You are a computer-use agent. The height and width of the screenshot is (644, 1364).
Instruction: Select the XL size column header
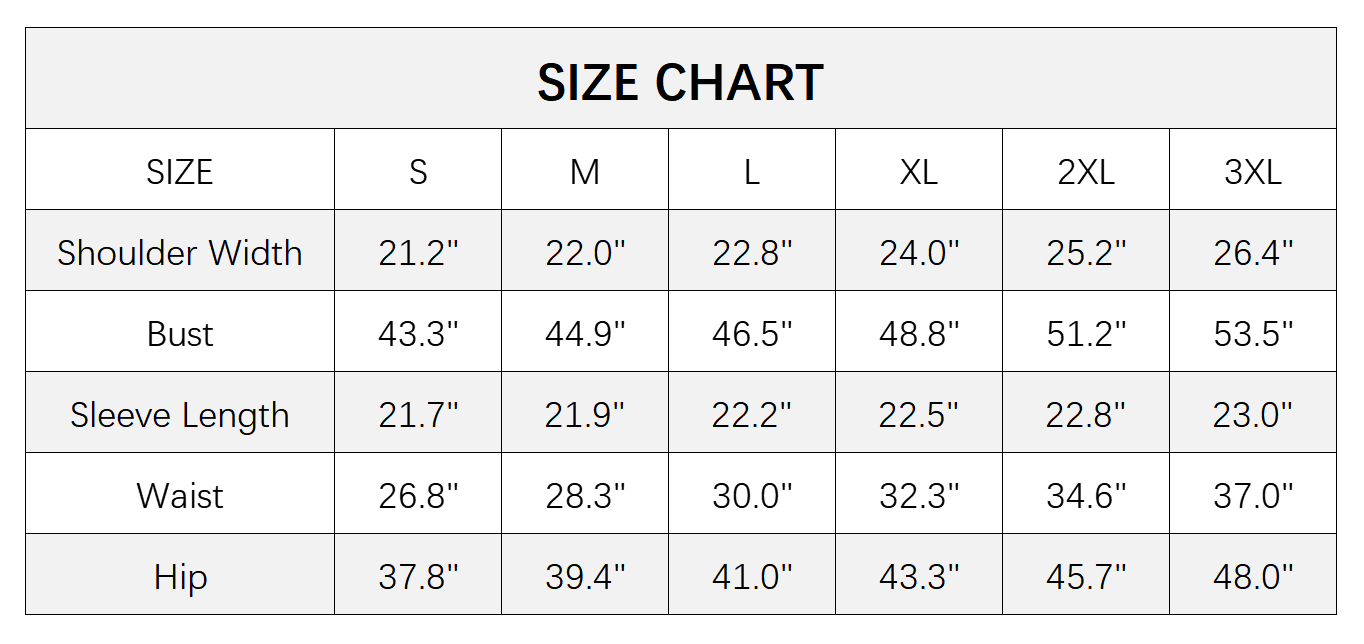point(918,172)
